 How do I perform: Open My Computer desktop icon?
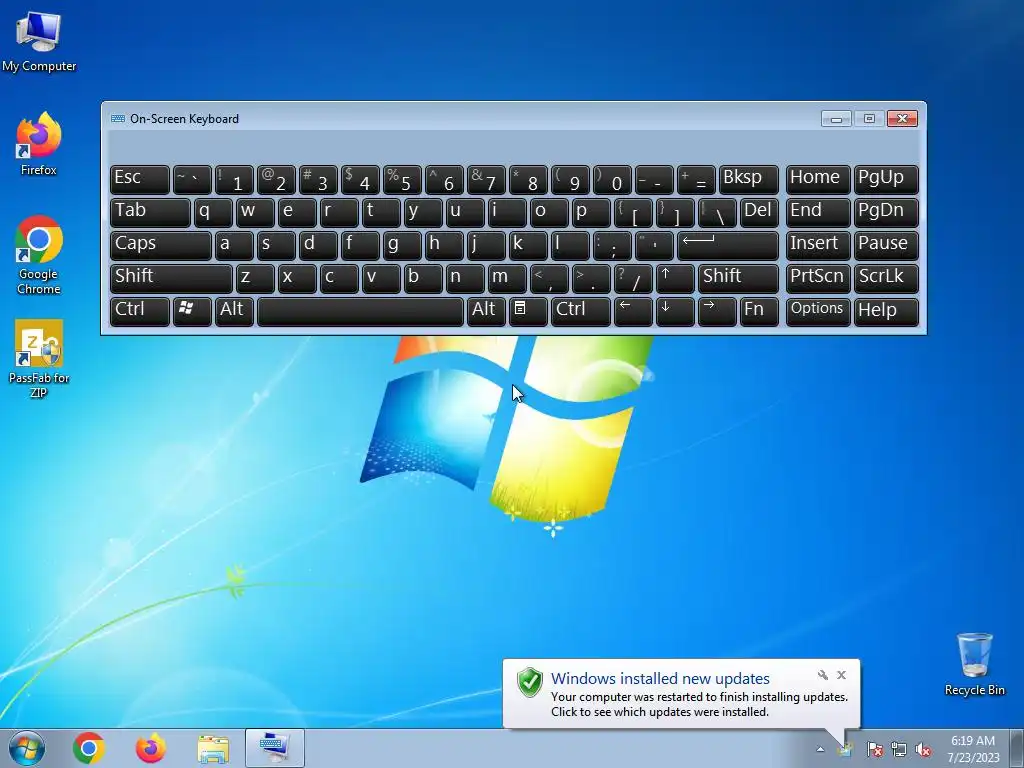coord(39,42)
